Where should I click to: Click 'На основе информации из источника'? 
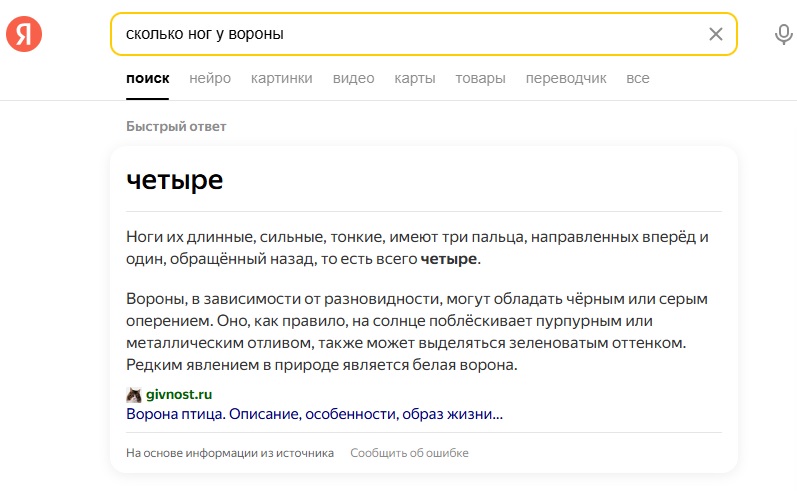[x=230, y=453]
